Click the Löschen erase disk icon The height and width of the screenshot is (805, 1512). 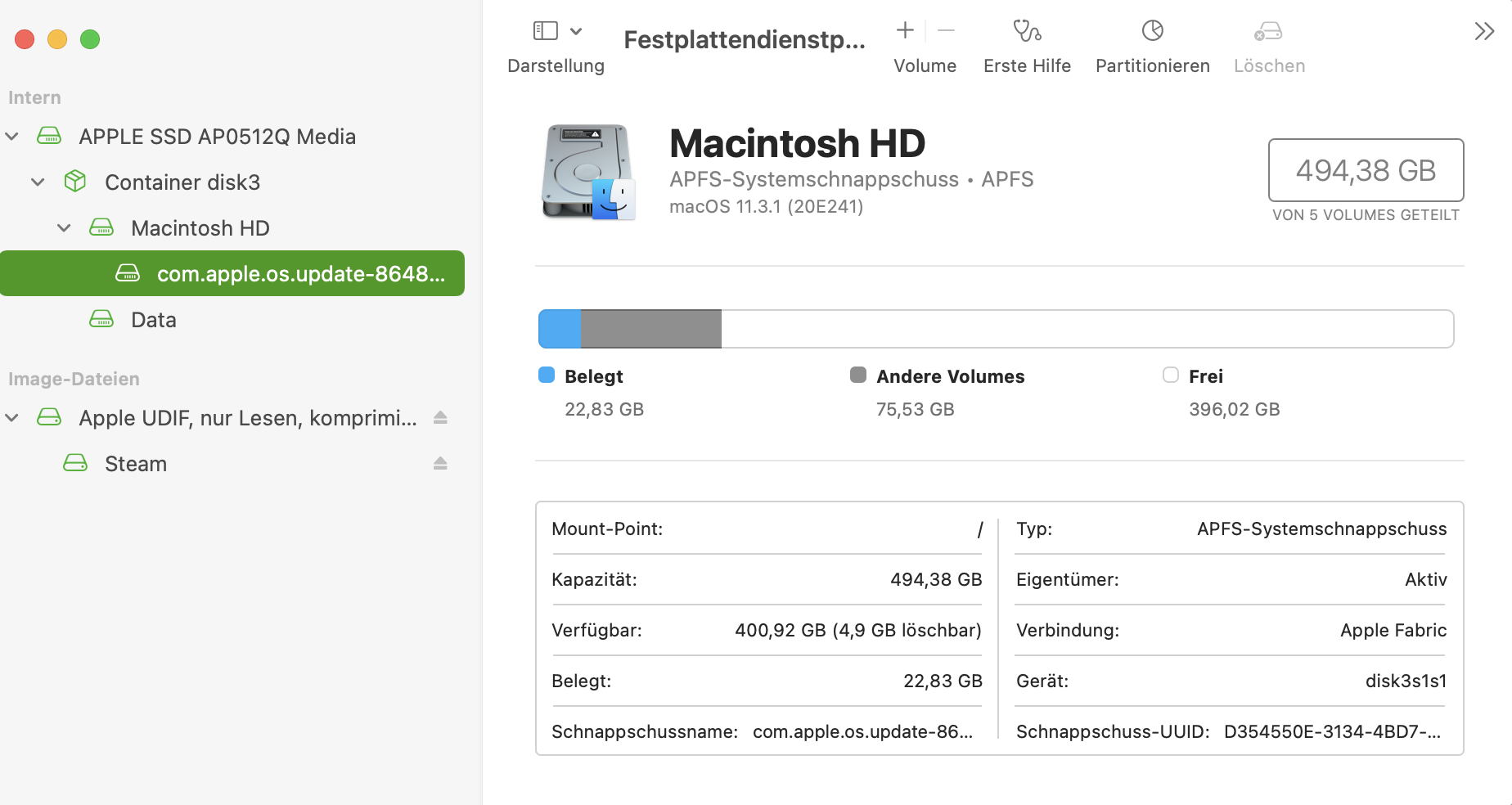pos(1268,31)
